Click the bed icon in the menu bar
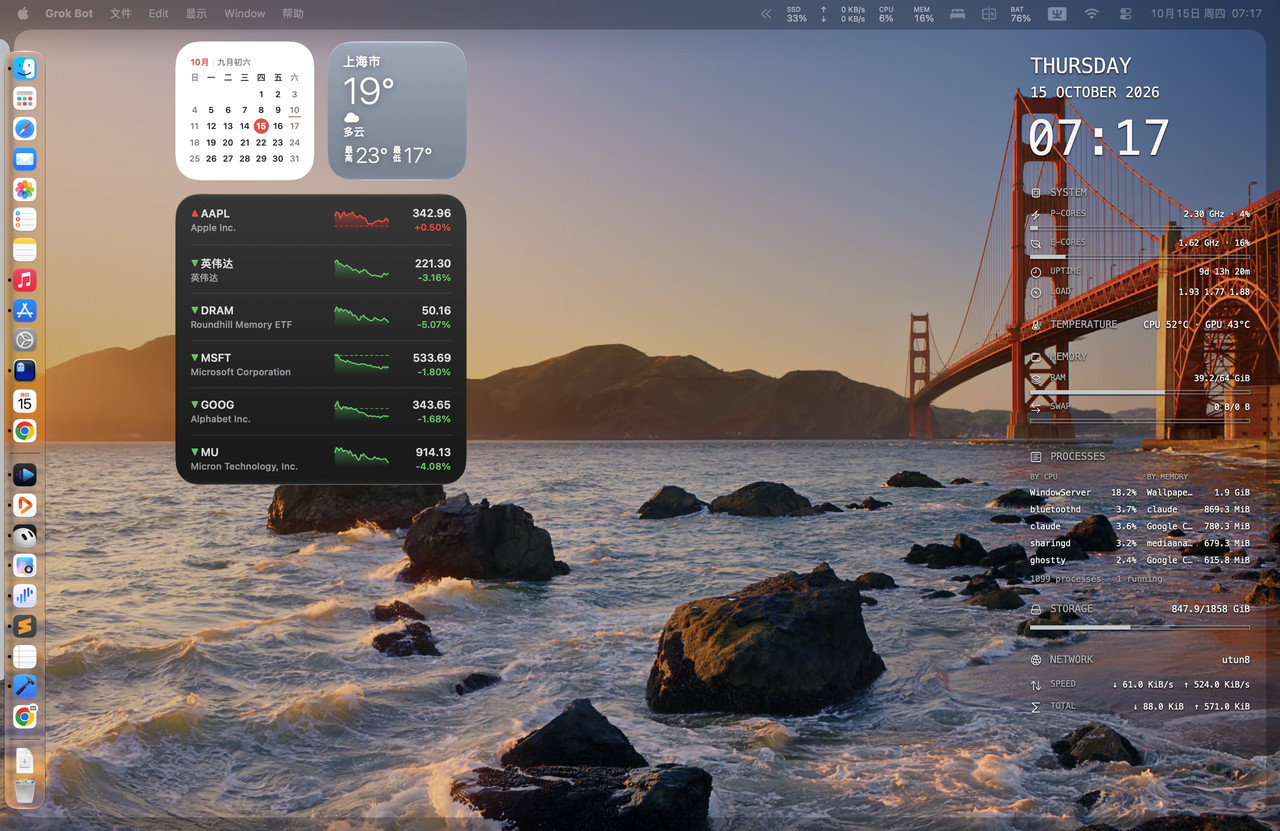This screenshot has width=1280, height=831. tap(957, 14)
